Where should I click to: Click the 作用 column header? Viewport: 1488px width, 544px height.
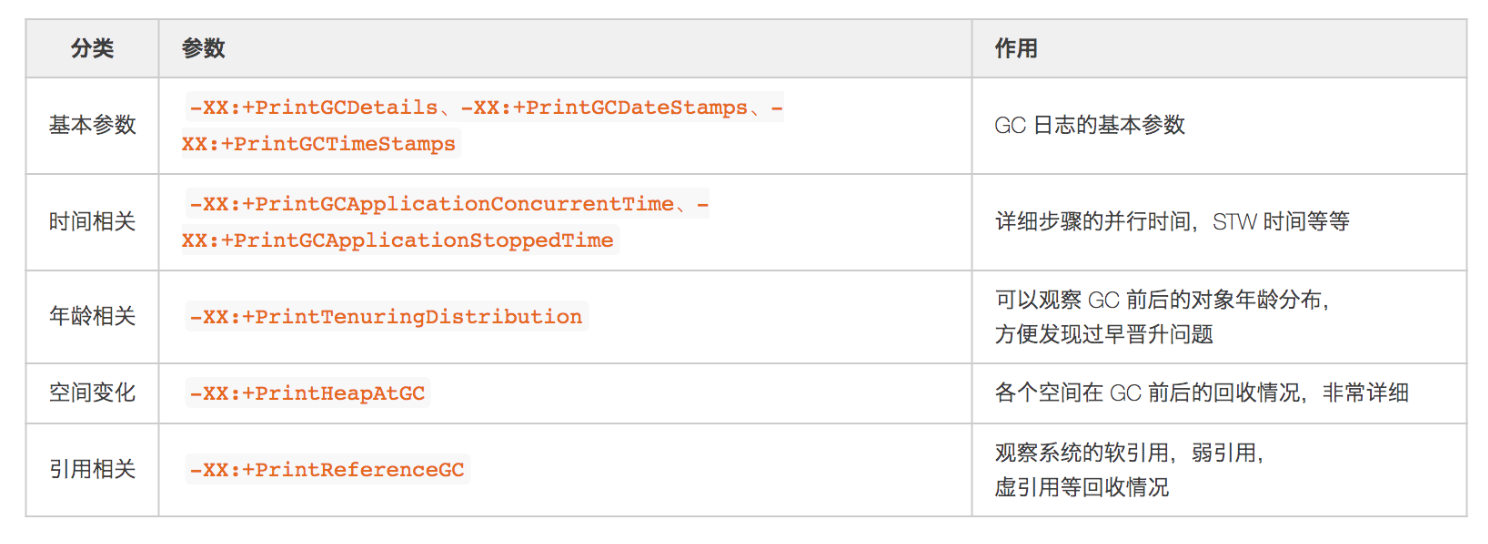1016,49
